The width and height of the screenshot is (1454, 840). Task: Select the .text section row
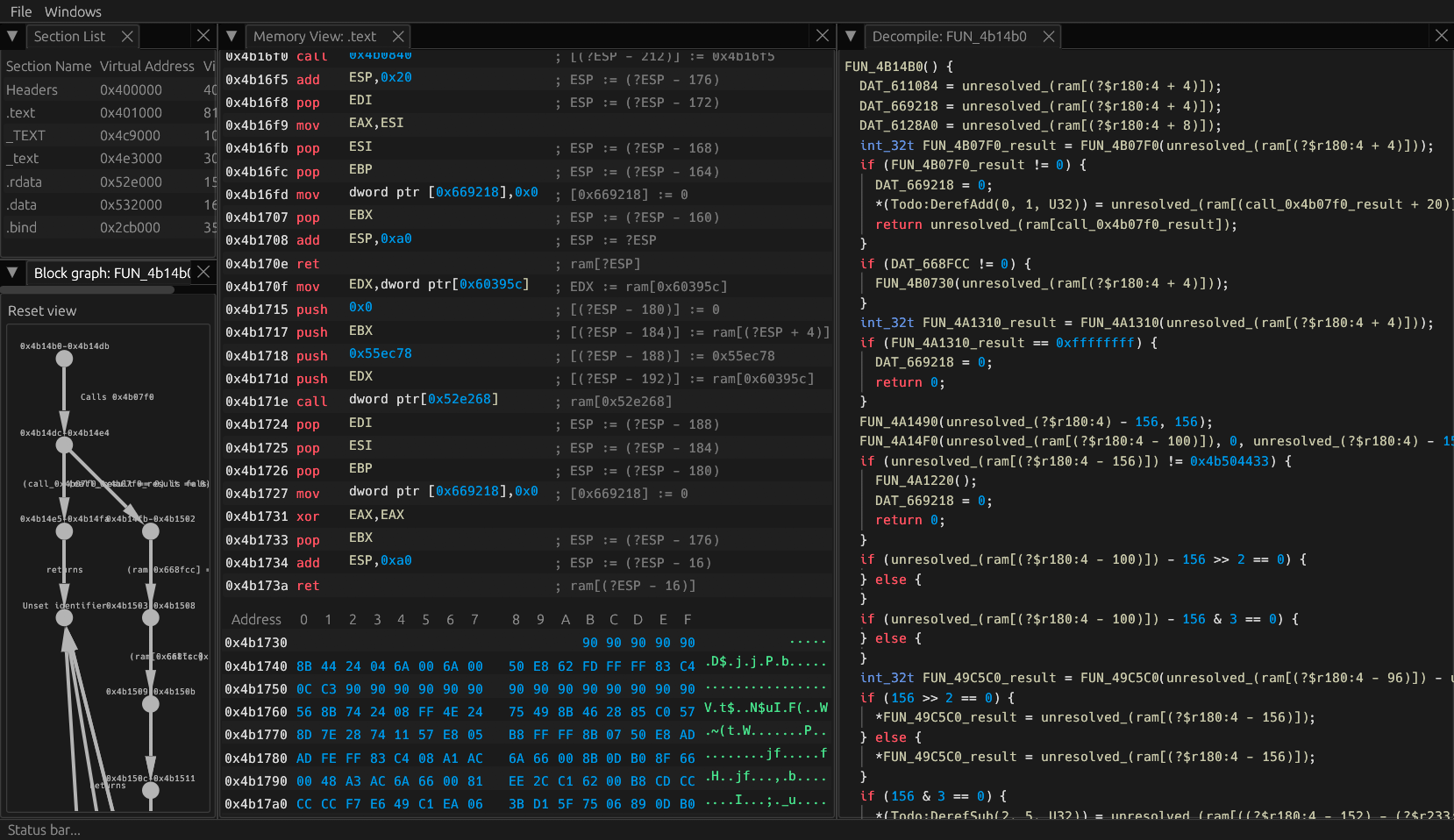point(109,112)
